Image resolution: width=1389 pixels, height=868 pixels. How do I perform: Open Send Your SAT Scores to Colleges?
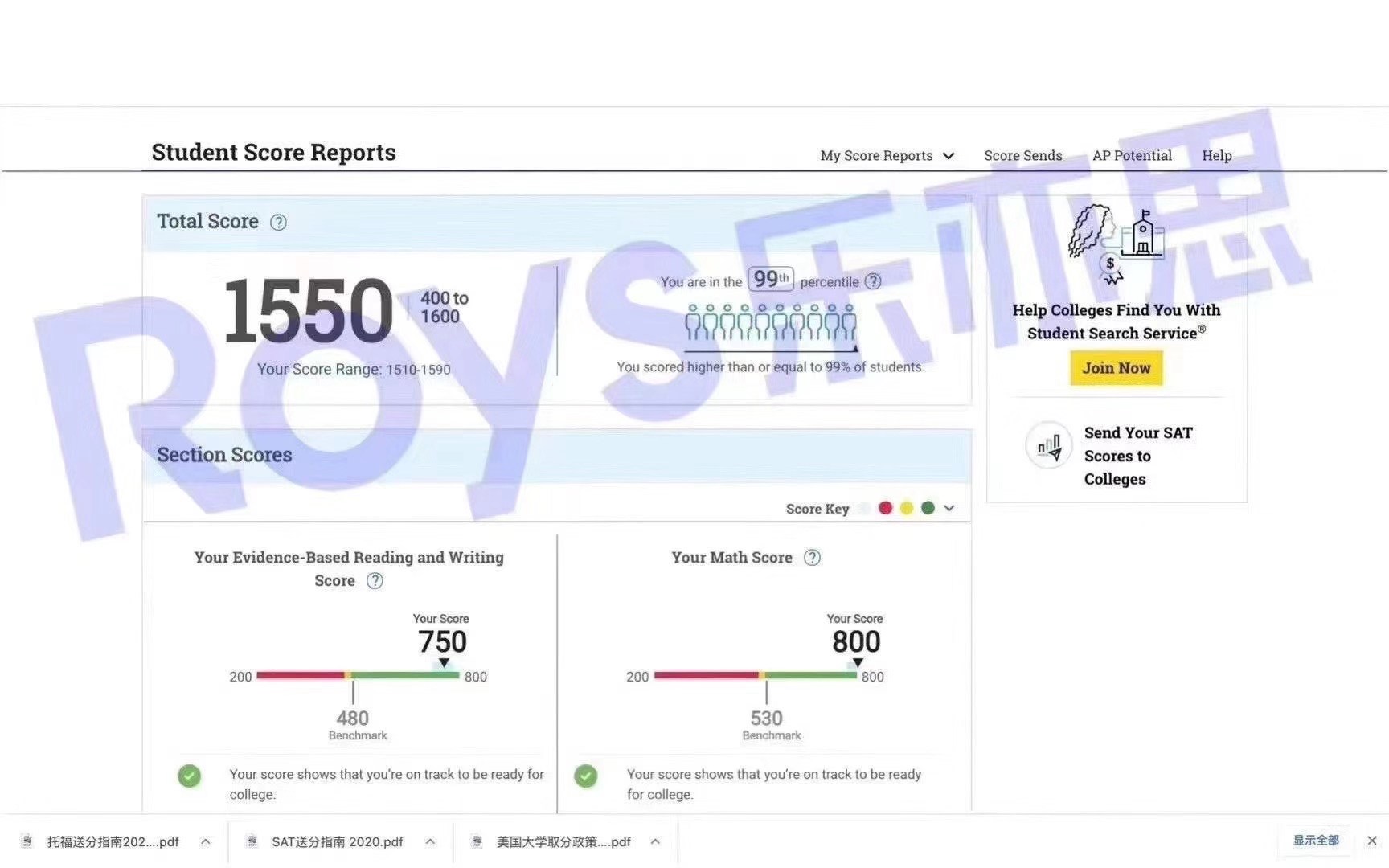tap(1137, 456)
